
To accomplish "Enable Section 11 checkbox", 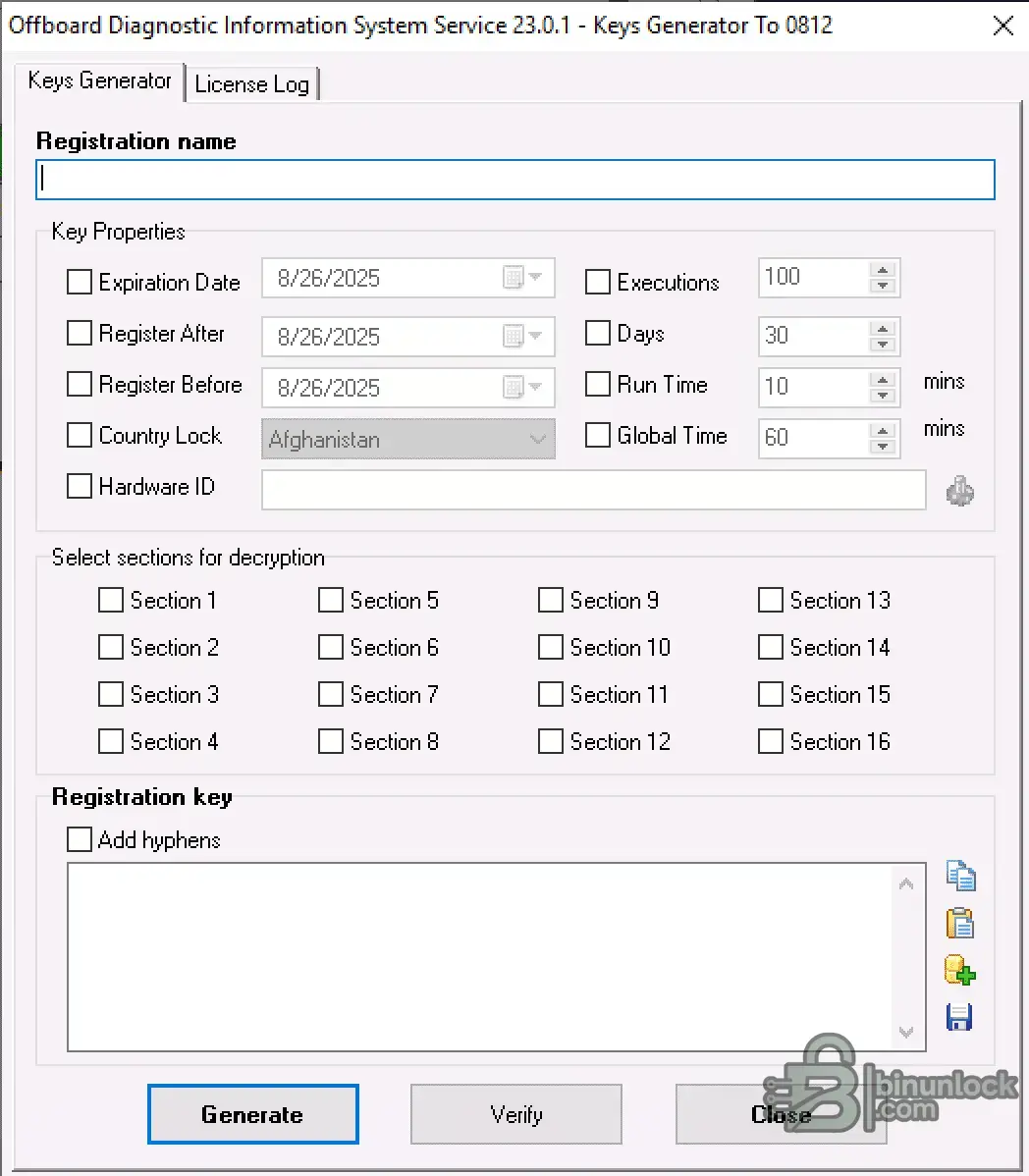I will click(x=551, y=694).
